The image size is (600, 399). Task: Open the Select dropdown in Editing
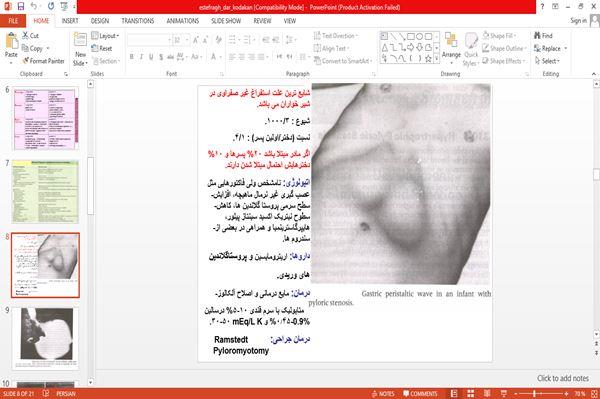pyautogui.click(x=547, y=61)
